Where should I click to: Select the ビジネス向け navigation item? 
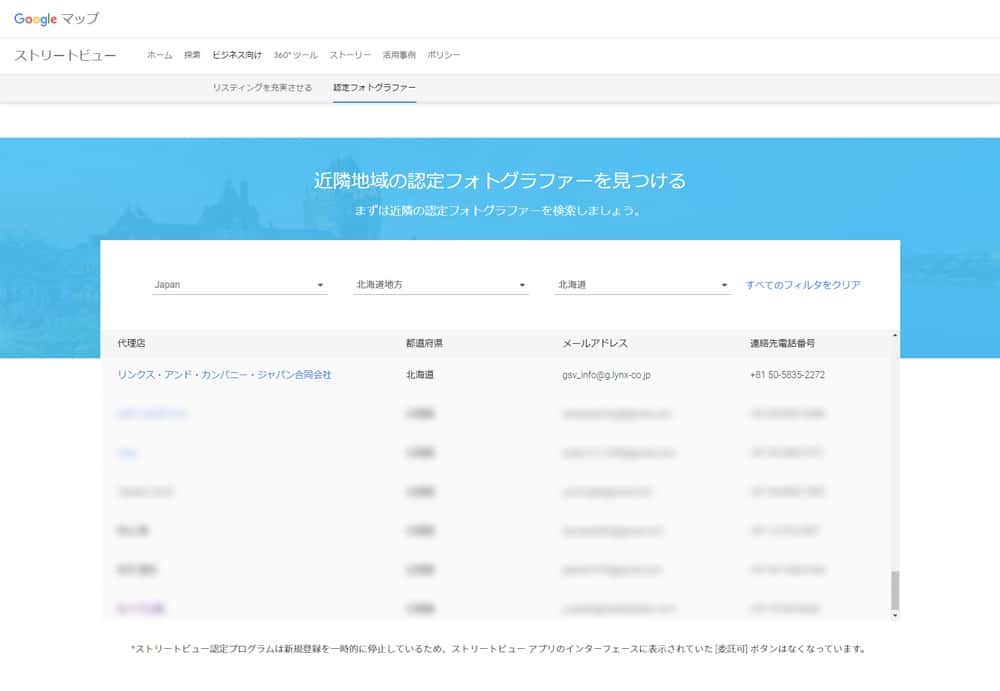237,55
